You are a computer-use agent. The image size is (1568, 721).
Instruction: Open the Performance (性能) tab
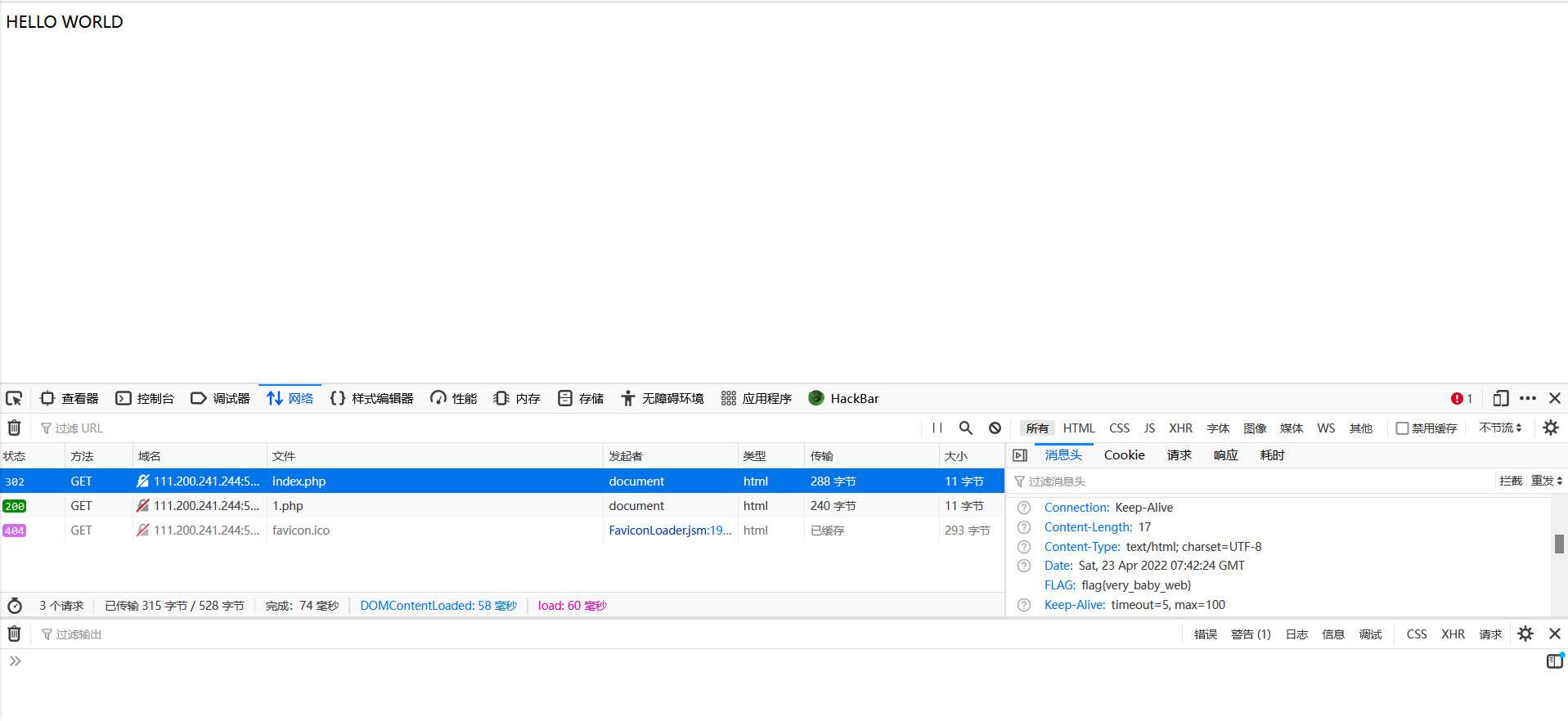click(454, 398)
